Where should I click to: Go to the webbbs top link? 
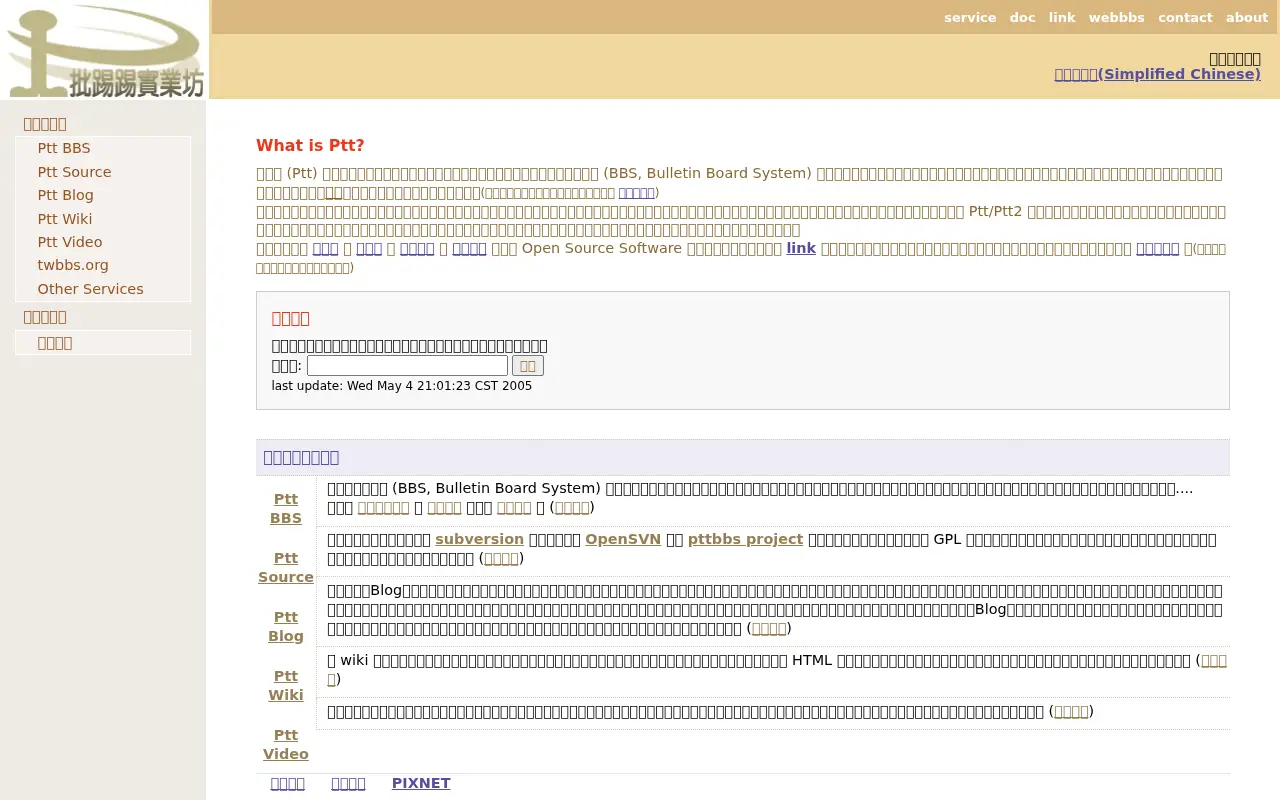(1116, 17)
